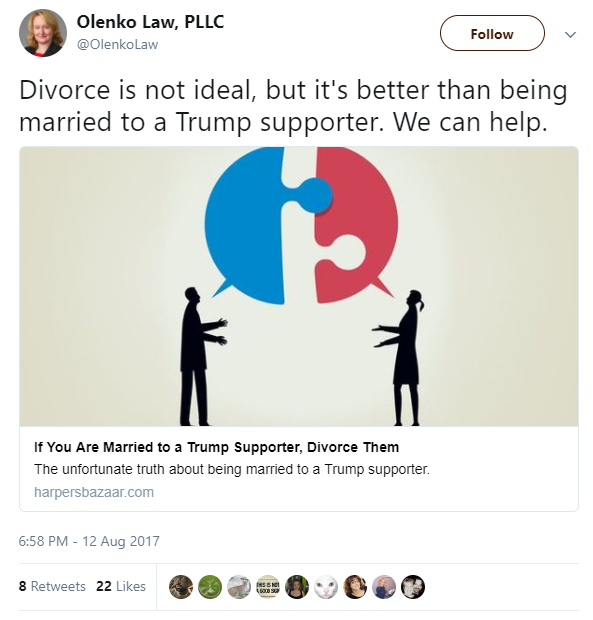Open the Olenko Law profile picture
Image resolution: width=593 pixels, height=620 pixels.
[x=43, y=33]
